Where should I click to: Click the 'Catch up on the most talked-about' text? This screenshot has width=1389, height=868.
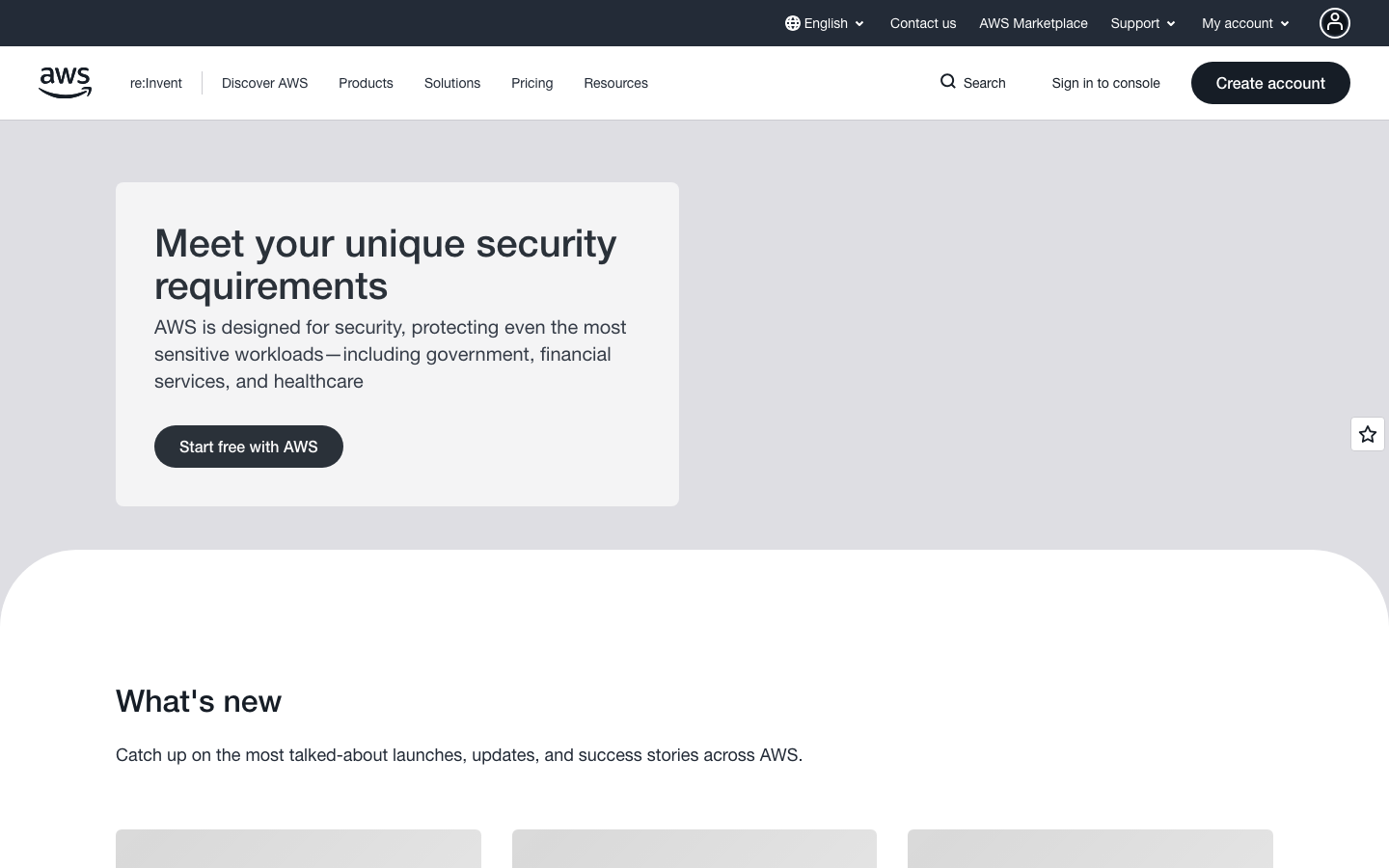(x=459, y=755)
